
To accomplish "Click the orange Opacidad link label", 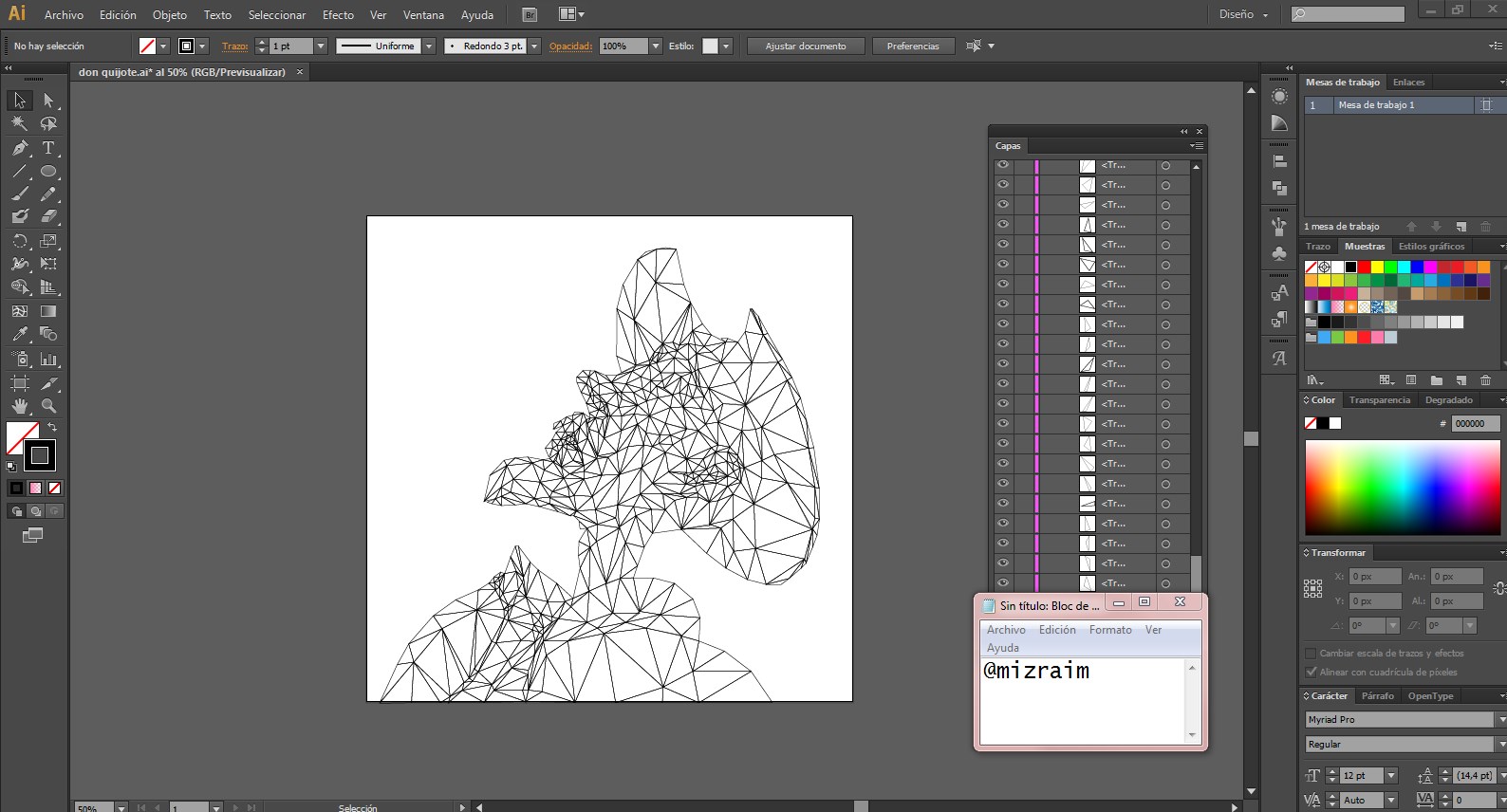I will click(x=570, y=46).
